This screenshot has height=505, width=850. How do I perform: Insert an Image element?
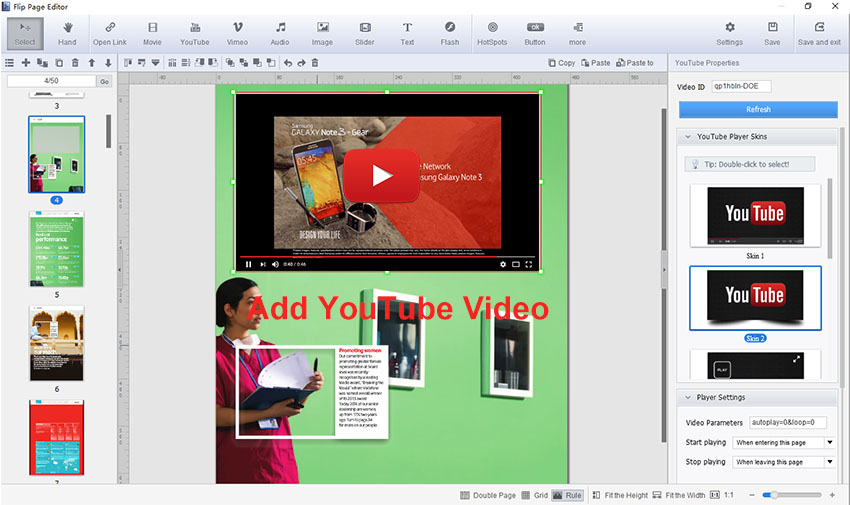tap(322, 33)
